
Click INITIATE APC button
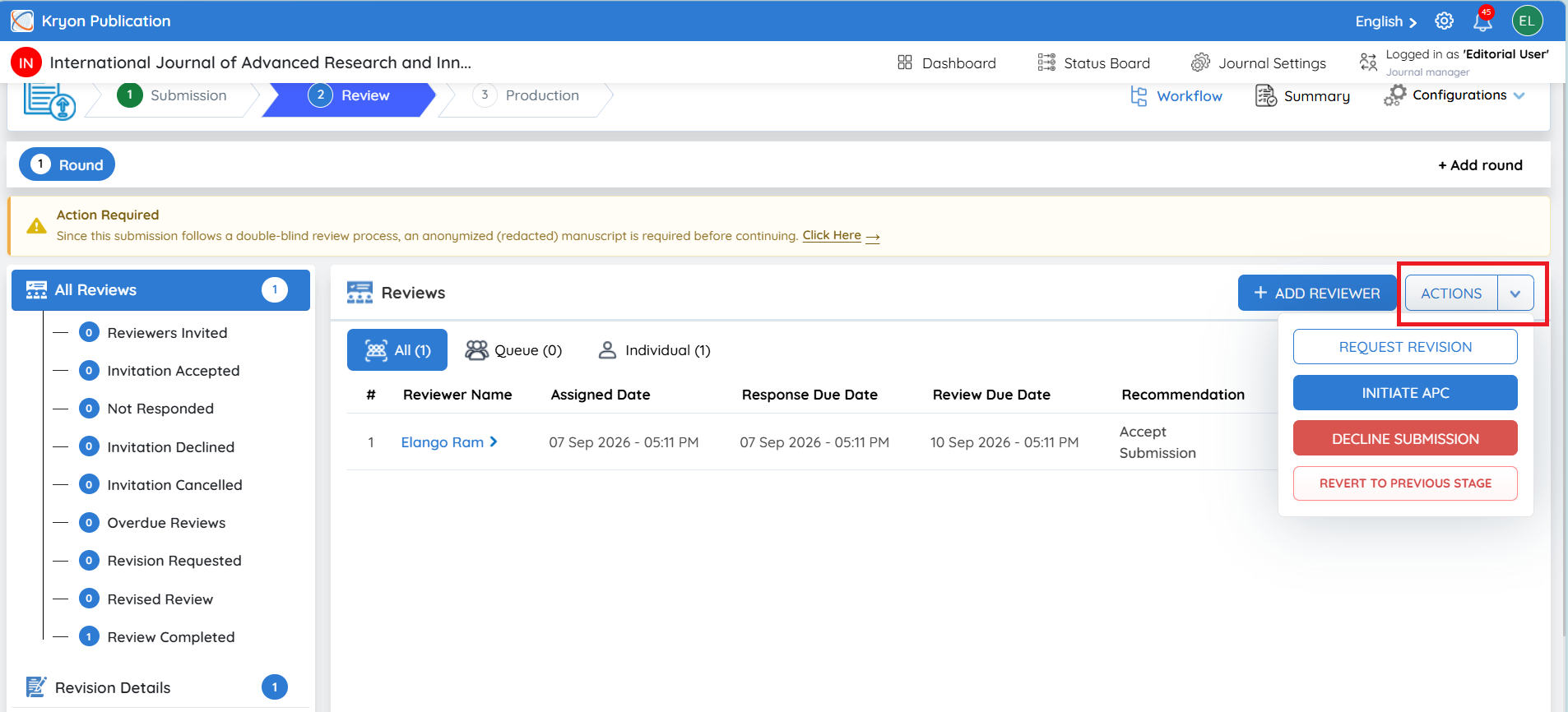pyautogui.click(x=1405, y=393)
